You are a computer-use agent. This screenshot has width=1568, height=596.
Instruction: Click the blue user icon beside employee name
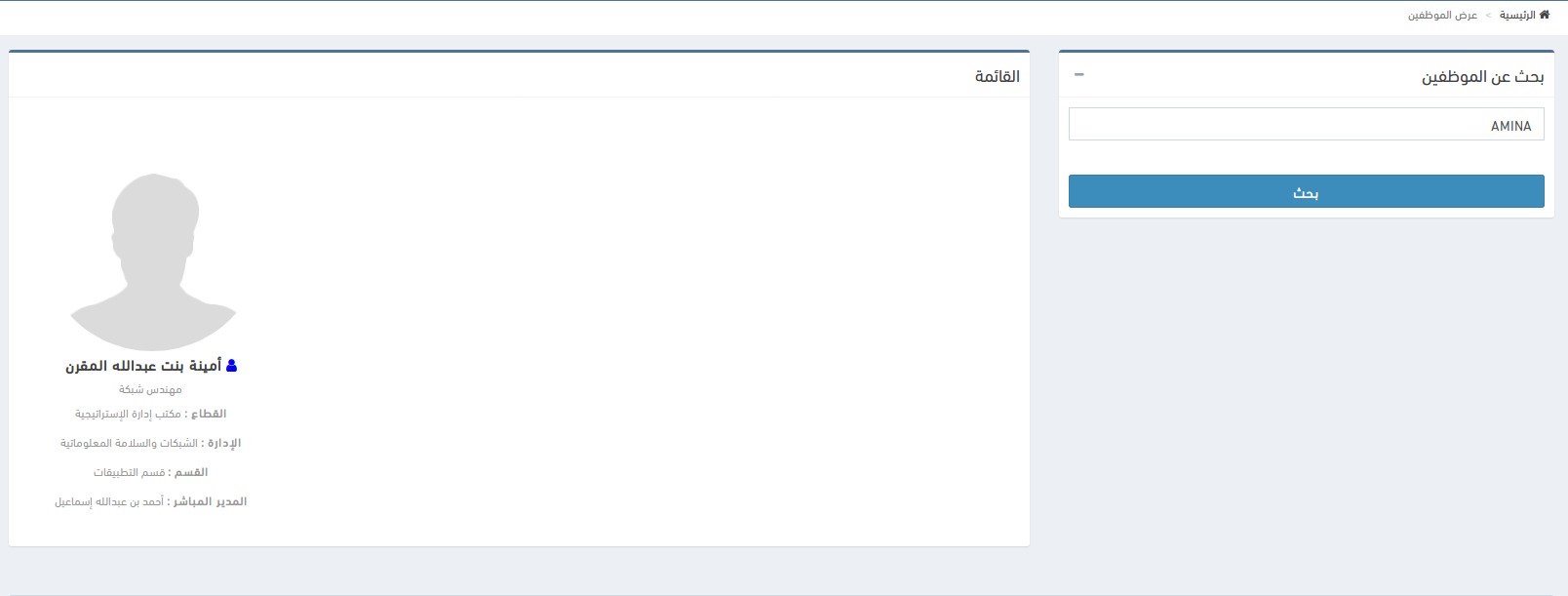(x=231, y=366)
